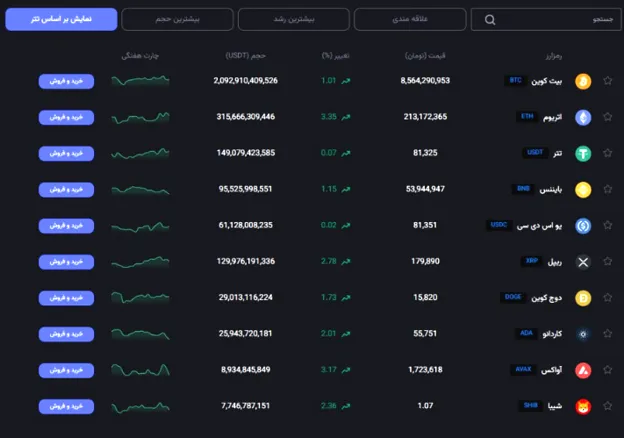
Task: Click the Bitcoin coin icon
Action: (x=583, y=81)
